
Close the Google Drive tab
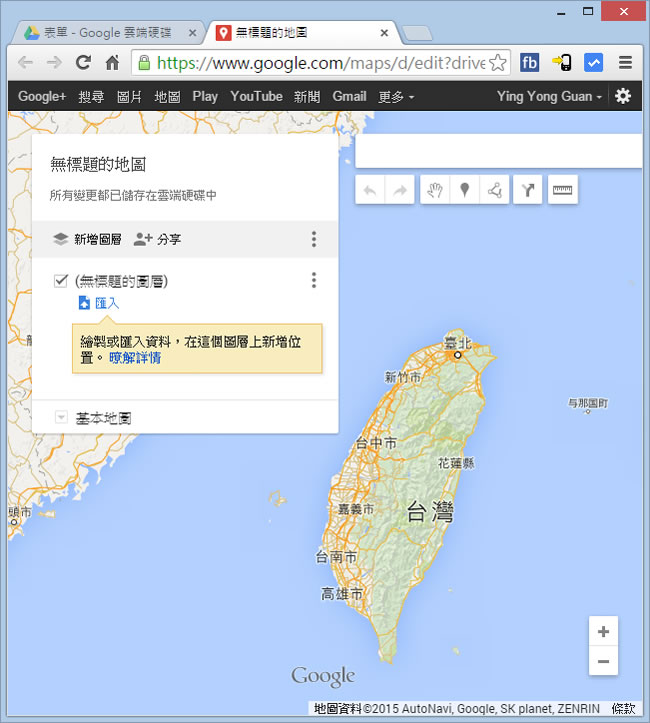(x=193, y=33)
